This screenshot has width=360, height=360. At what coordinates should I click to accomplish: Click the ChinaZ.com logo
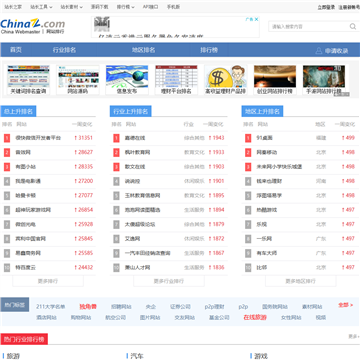[33, 26]
